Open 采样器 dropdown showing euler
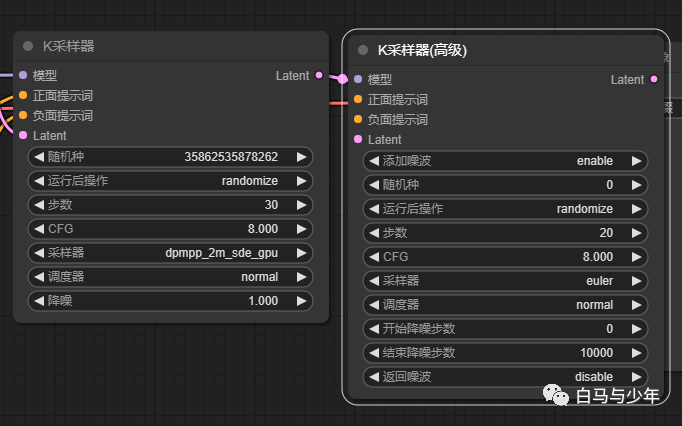 click(x=505, y=281)
